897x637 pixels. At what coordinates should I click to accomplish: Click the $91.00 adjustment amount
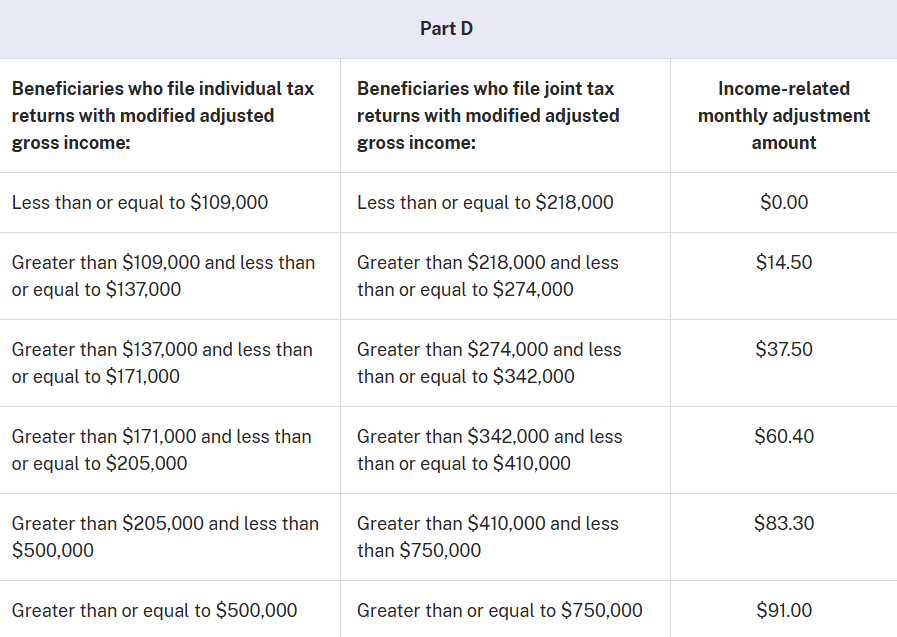tap(784, 611)
